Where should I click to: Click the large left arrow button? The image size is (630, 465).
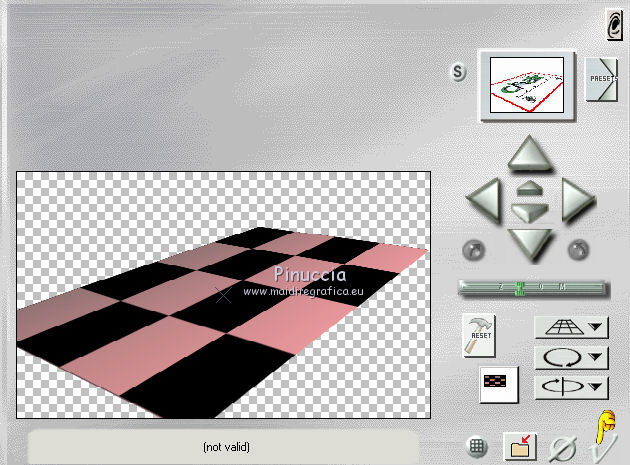point(484,200)
